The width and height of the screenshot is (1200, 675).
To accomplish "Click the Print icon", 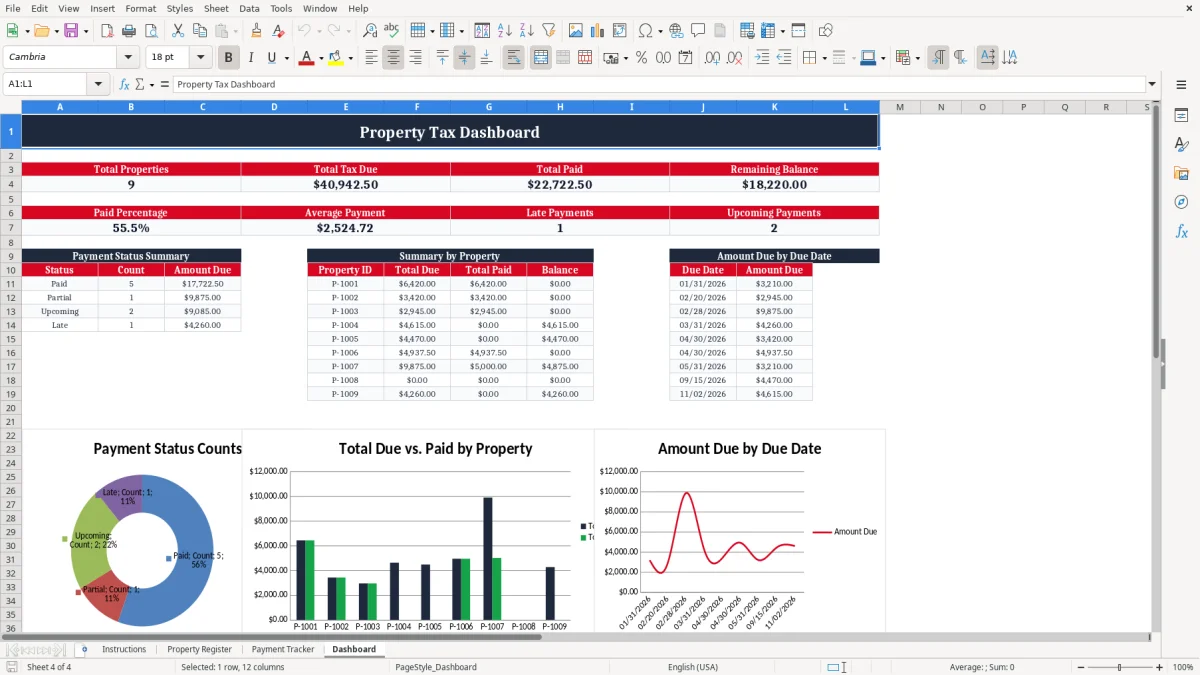I will coord(128,31).
